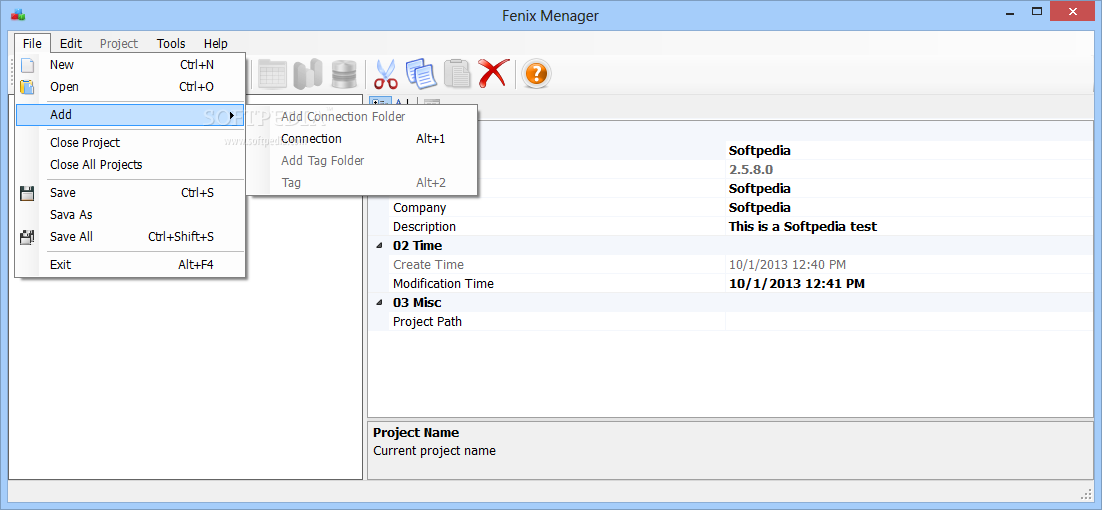
Task: Select Add Connection Folder submenu item
Action: click(363, 117)
